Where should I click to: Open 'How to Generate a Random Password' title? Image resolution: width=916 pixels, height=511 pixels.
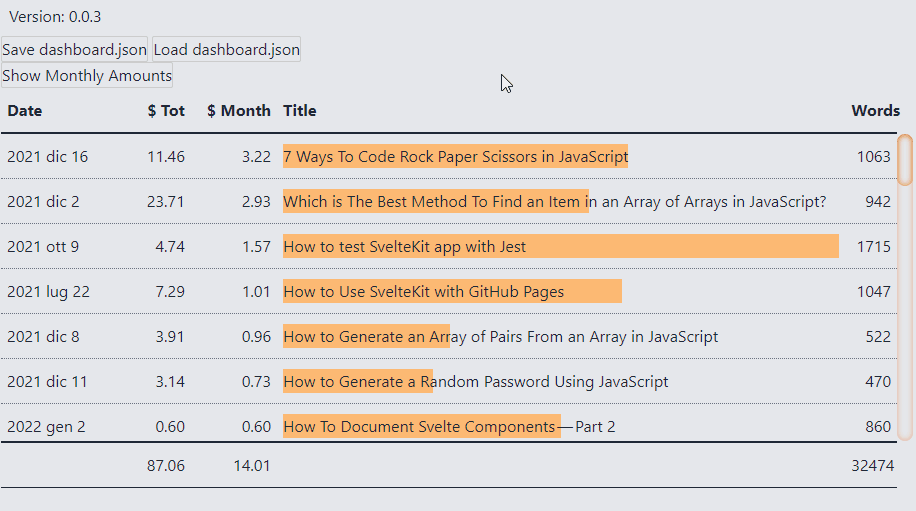pyautogui.click(x=476, y=381)
